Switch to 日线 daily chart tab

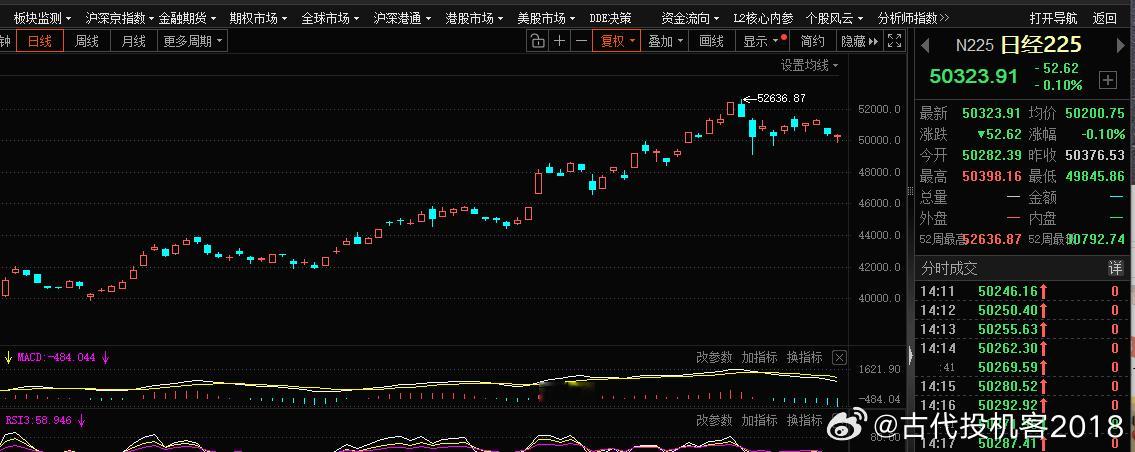40,41
